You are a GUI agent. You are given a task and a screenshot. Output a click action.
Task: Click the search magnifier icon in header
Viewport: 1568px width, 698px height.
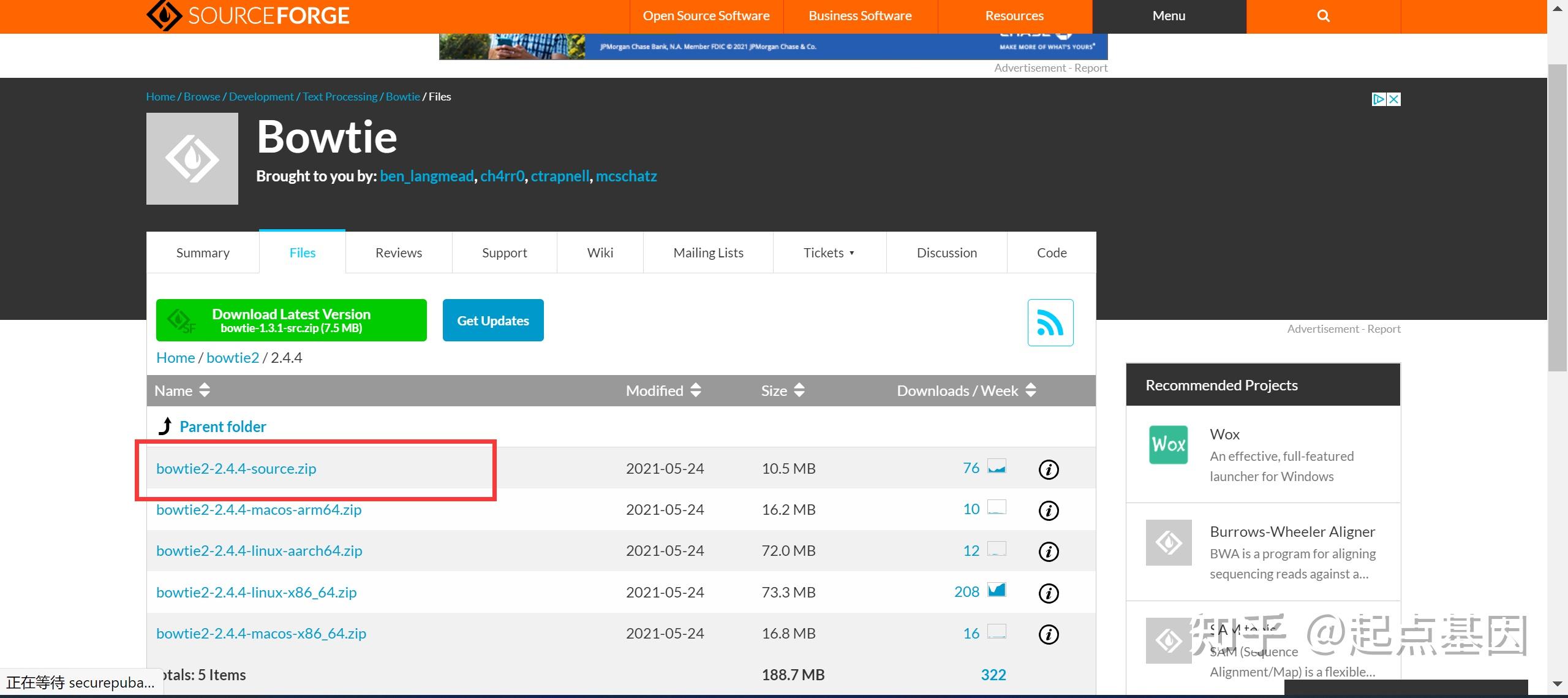[x=1323, y=16]
